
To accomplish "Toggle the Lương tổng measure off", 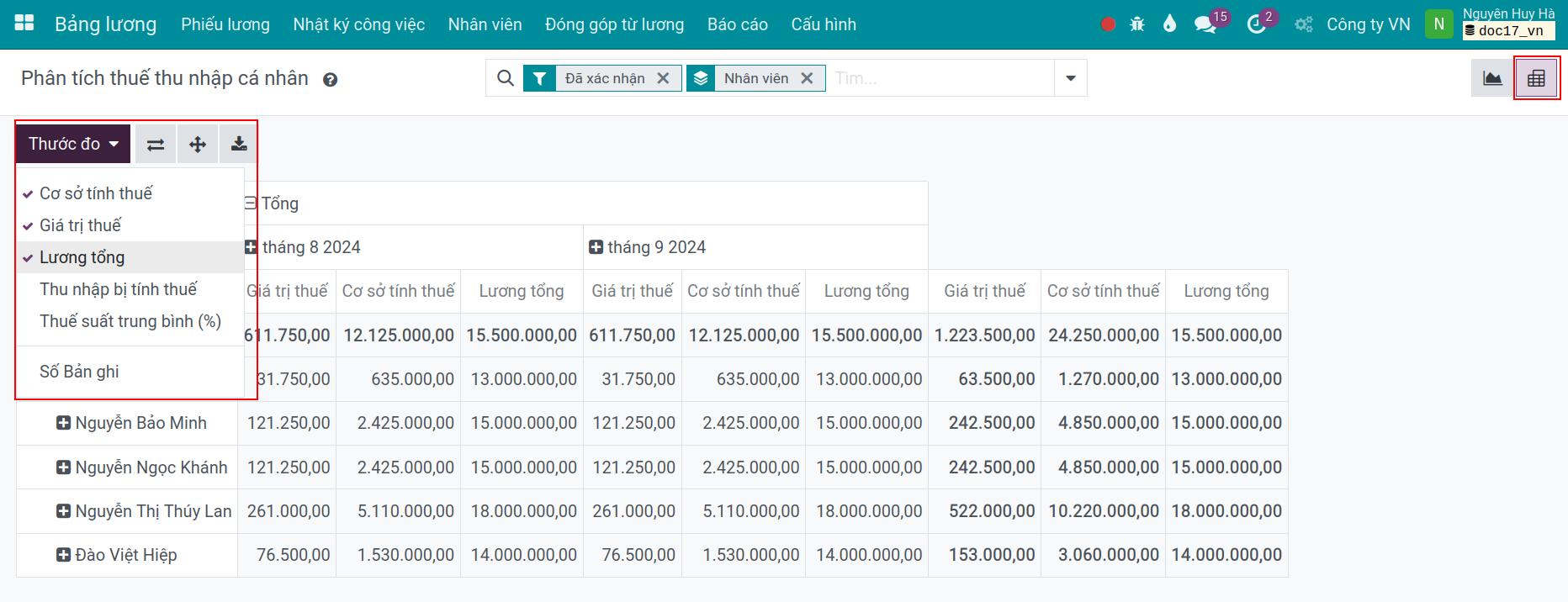I will pyautogui.click(x=82, y=257).
